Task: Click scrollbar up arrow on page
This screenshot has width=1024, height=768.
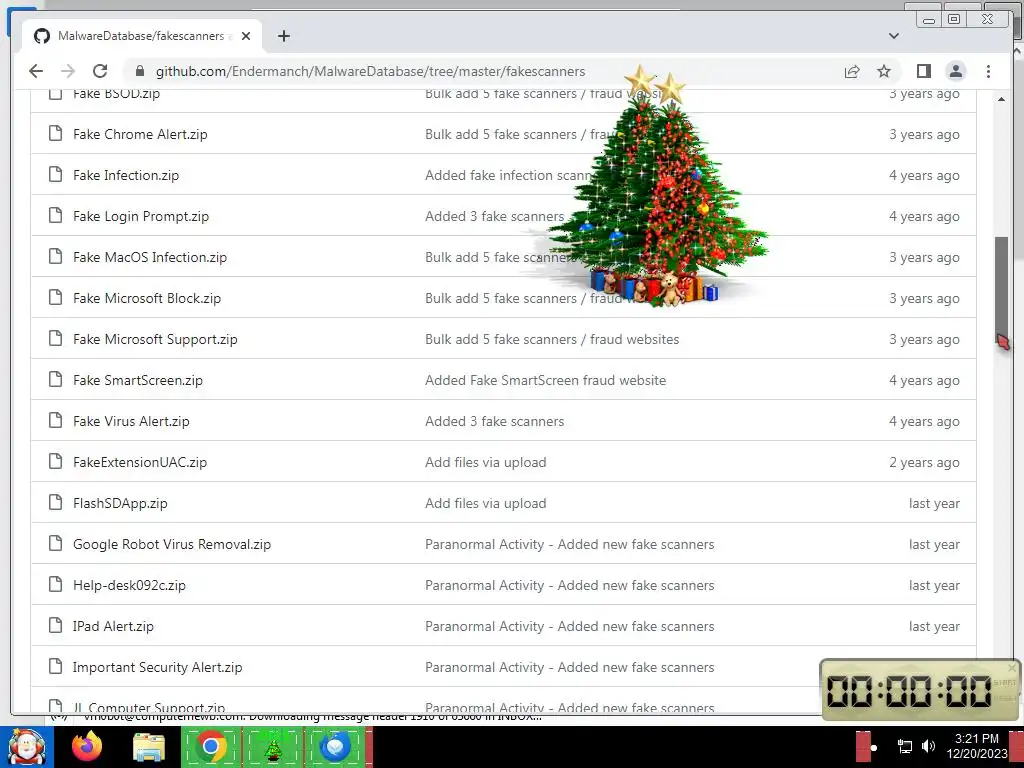Action: click(x=1001, y=99)
